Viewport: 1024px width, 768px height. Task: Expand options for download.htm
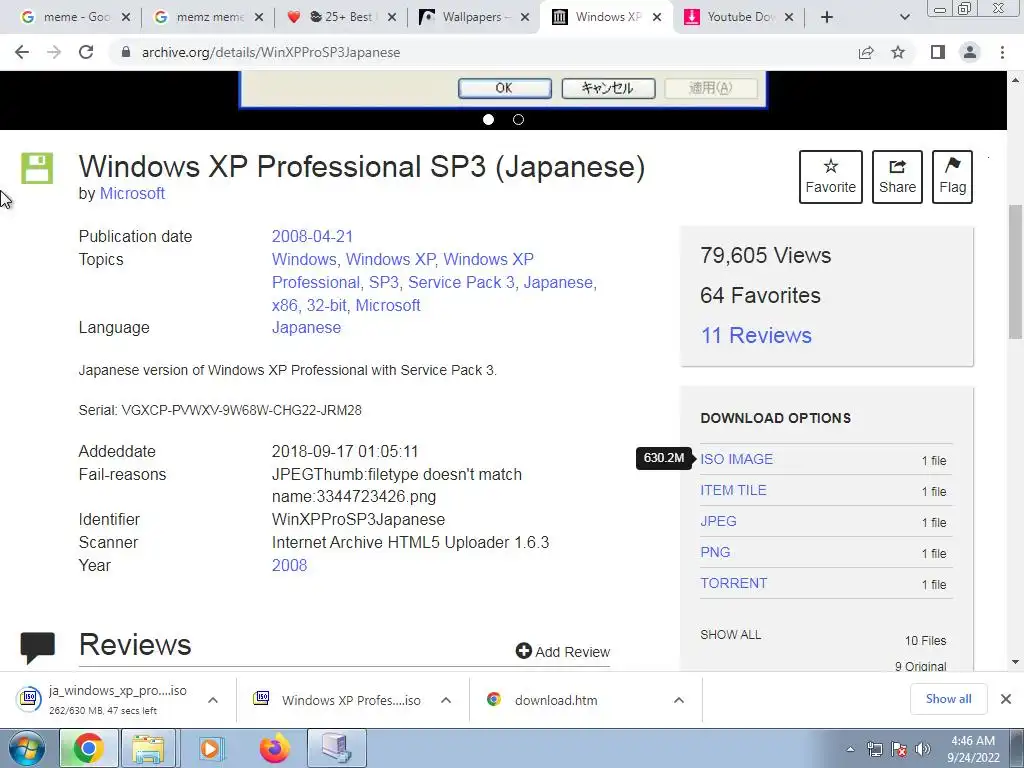click(x=679, y=700)
